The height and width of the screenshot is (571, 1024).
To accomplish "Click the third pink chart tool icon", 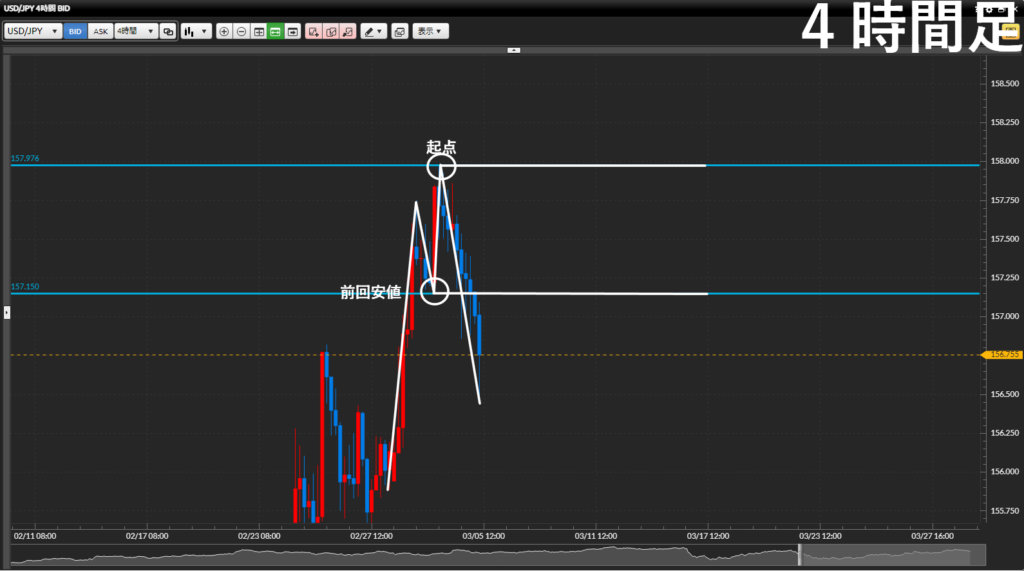I will coord(347,31).
